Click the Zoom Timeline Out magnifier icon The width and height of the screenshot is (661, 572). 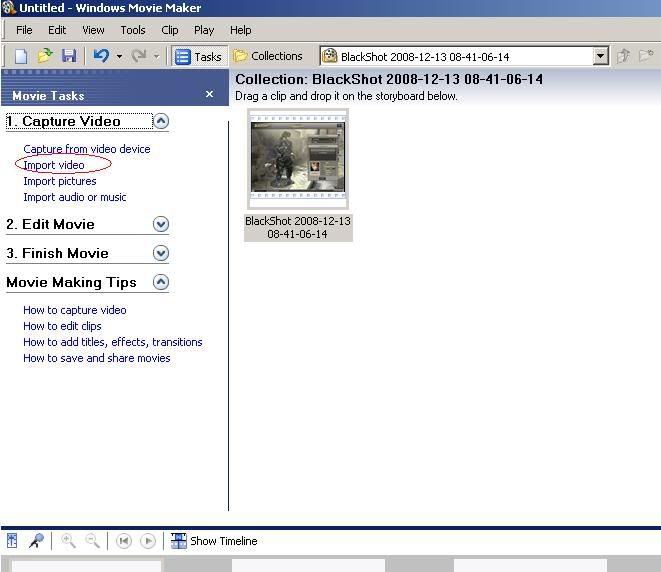93,541
